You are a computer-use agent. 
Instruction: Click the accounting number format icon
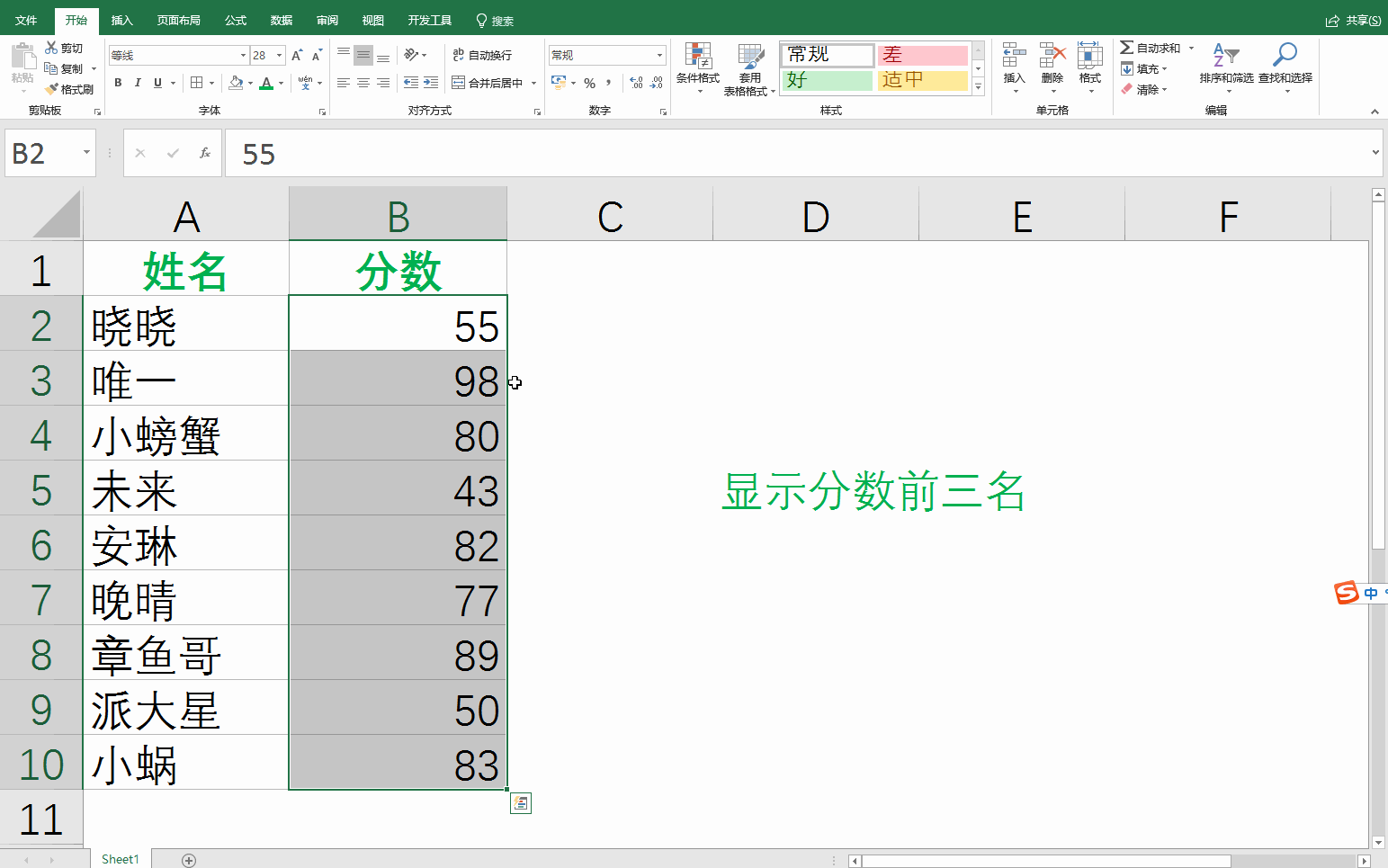pos(559,83)
